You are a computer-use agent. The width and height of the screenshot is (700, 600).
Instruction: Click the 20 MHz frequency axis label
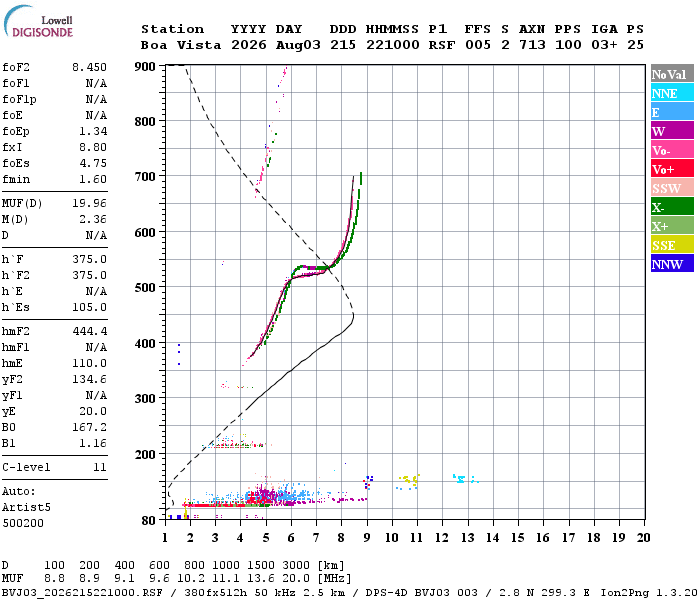pos(643,538)
